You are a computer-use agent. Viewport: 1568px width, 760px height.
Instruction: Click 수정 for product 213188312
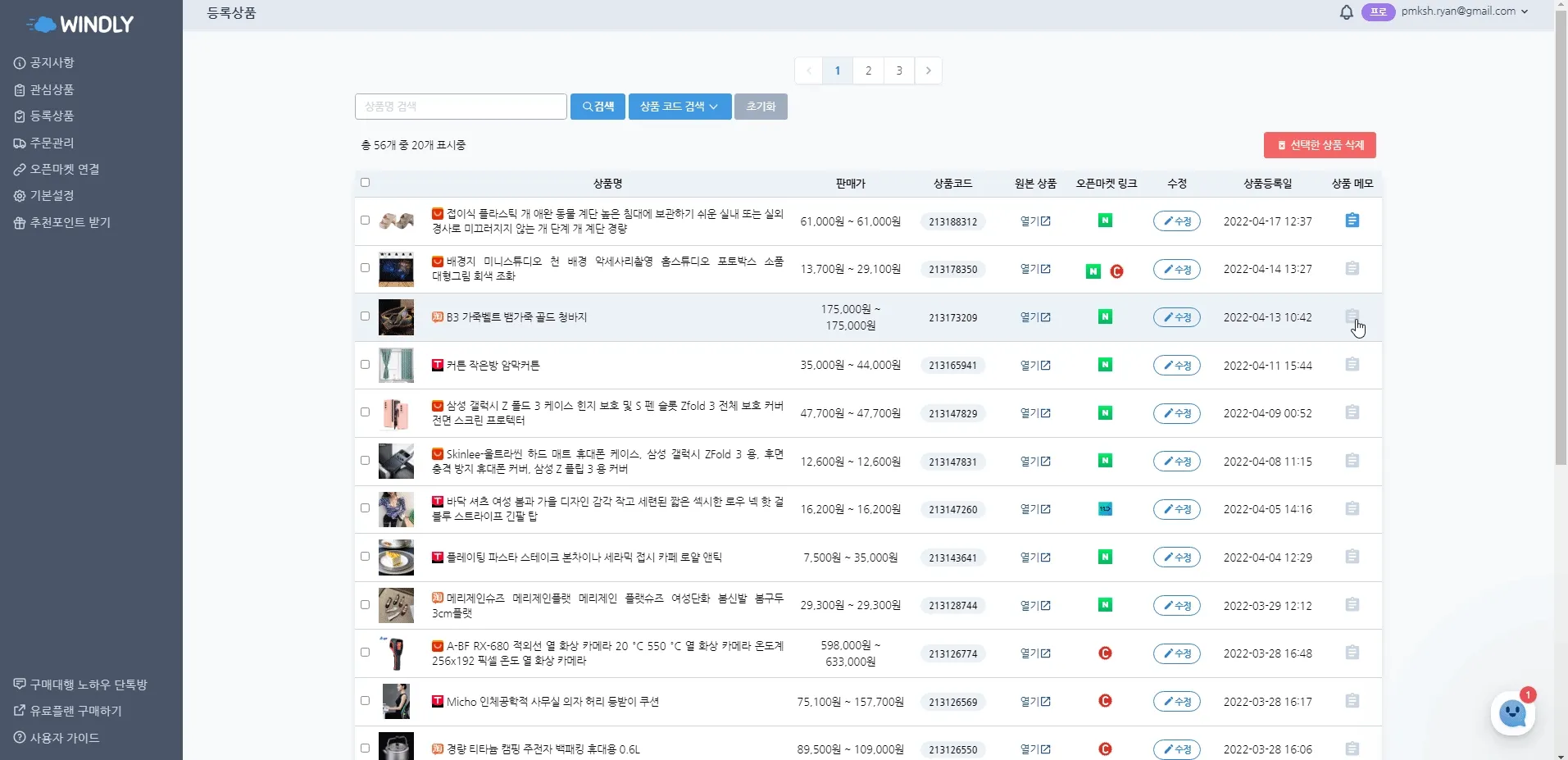(x=1176, y=221)
